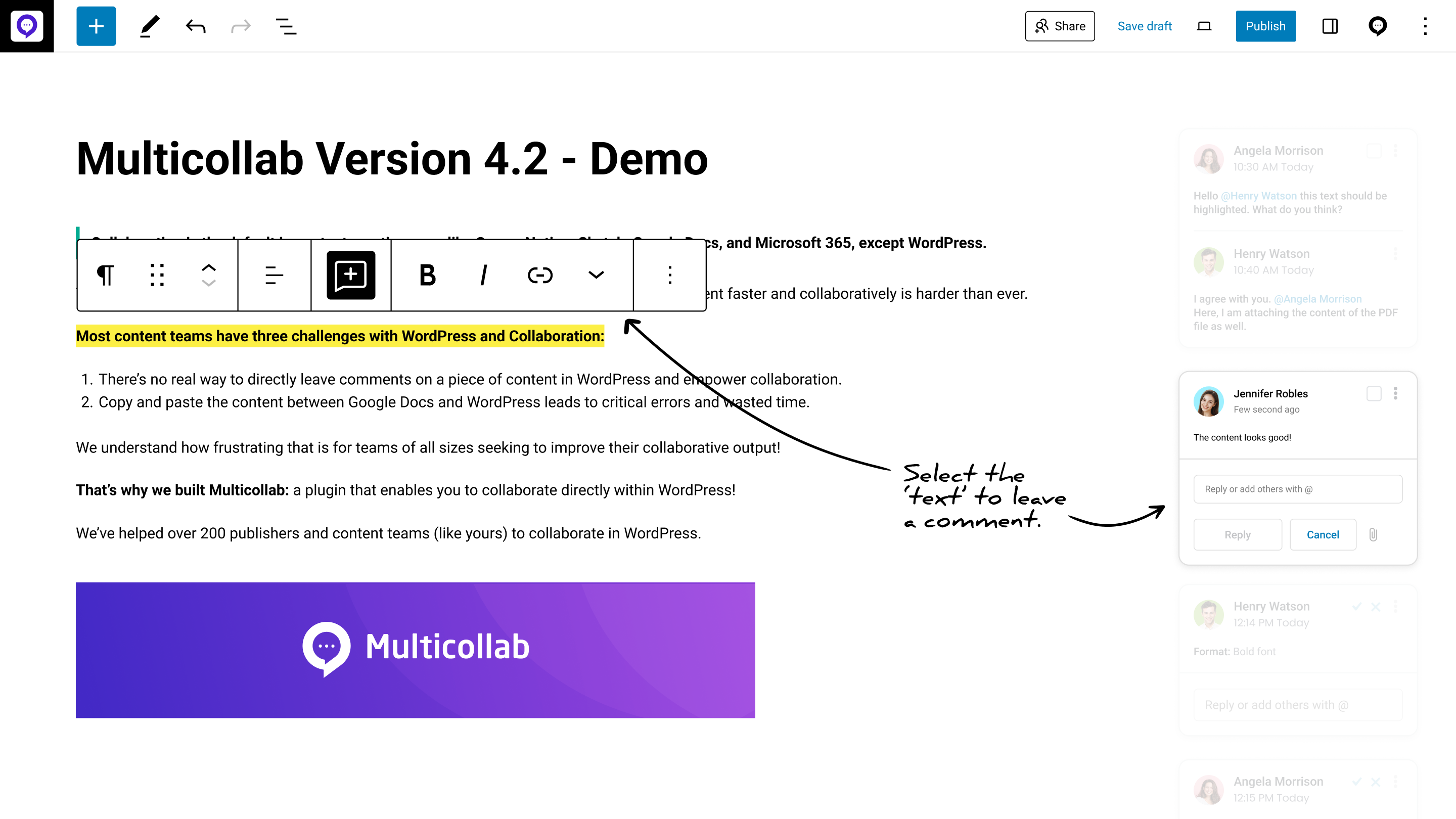Cancel Jennifer Robles comment reply

click(x=1322, y=534)
